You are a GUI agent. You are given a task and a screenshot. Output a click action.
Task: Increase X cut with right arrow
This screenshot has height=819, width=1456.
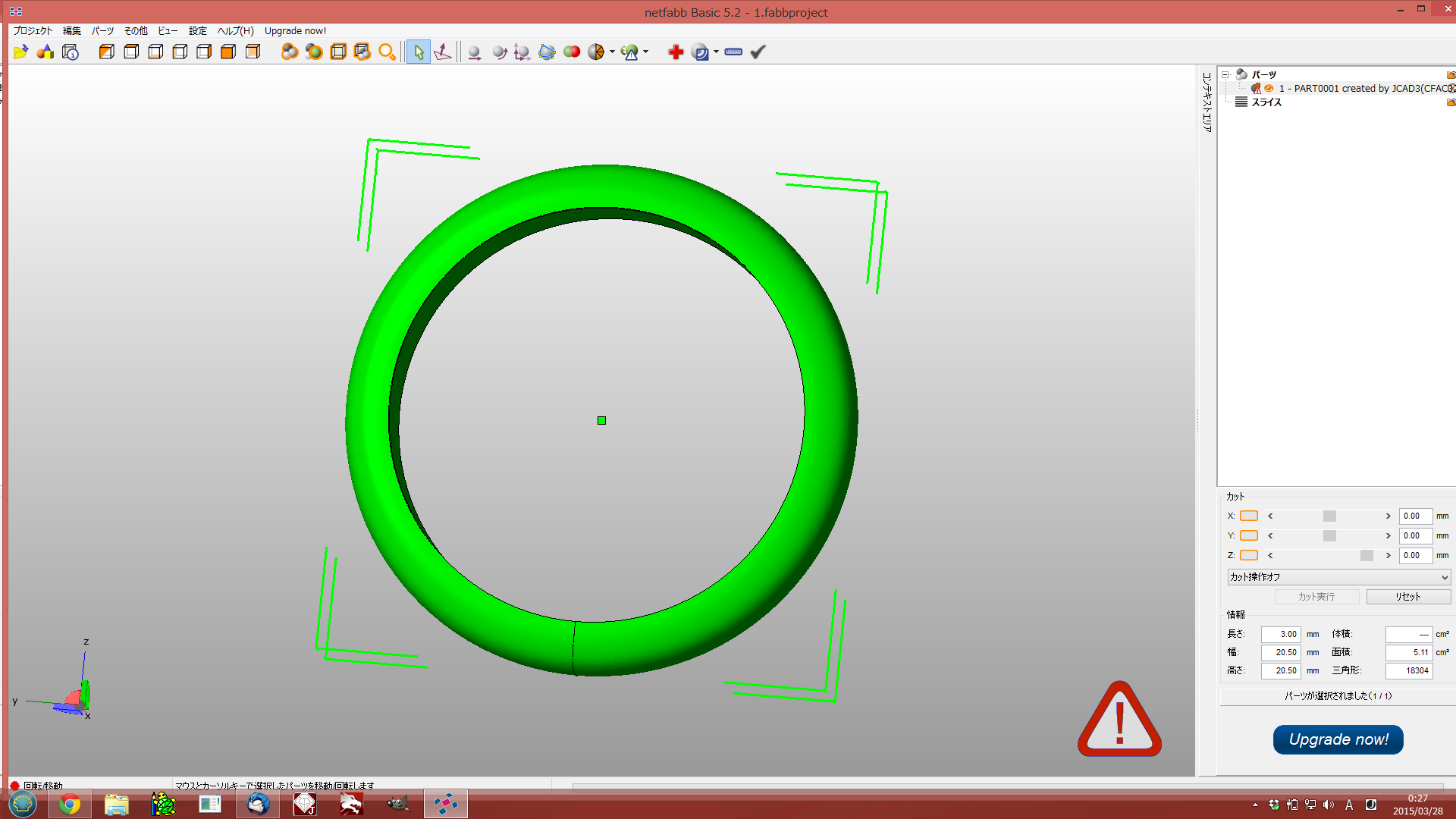pos(1389,516)
